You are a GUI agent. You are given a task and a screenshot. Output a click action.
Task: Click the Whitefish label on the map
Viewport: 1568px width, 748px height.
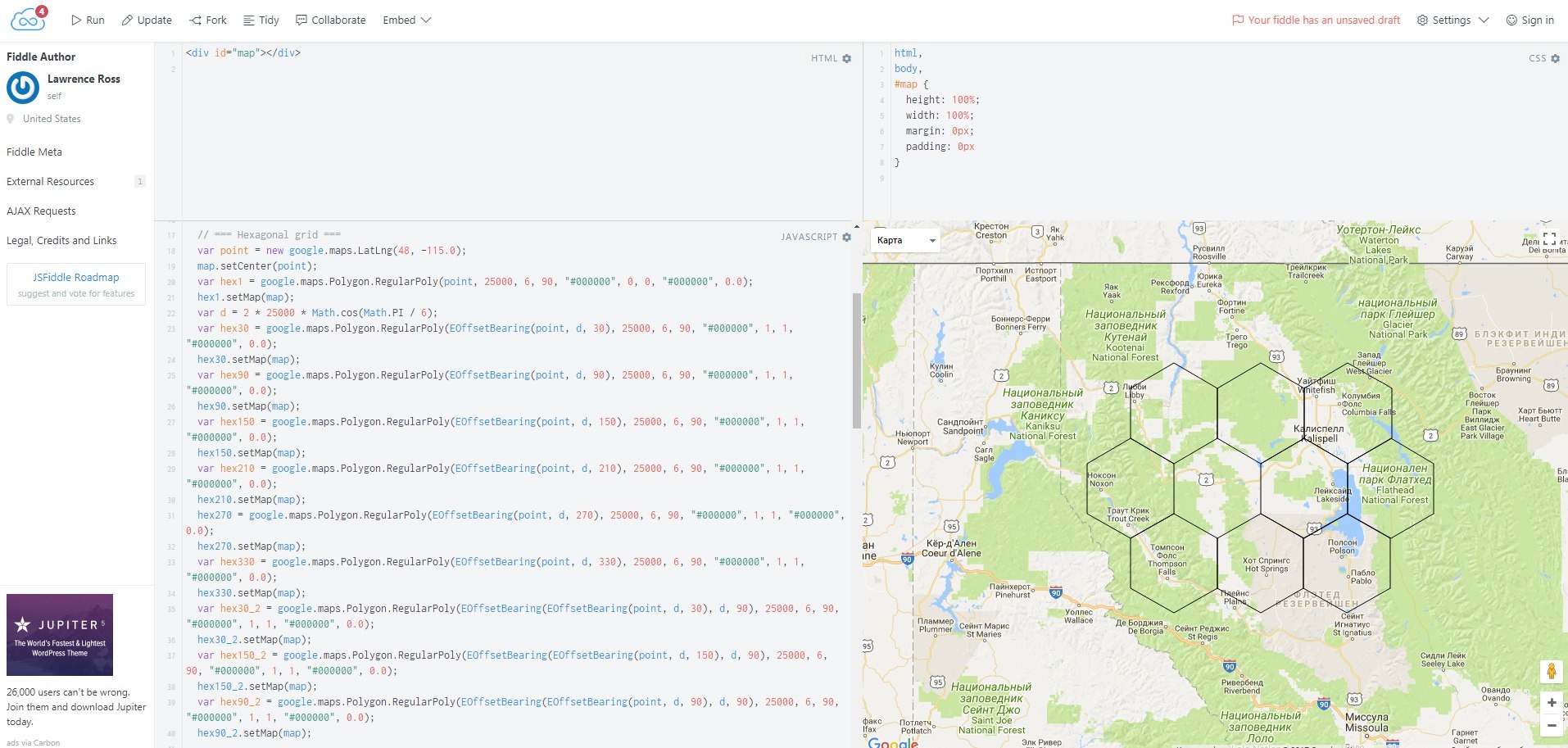pos(1317,386)
